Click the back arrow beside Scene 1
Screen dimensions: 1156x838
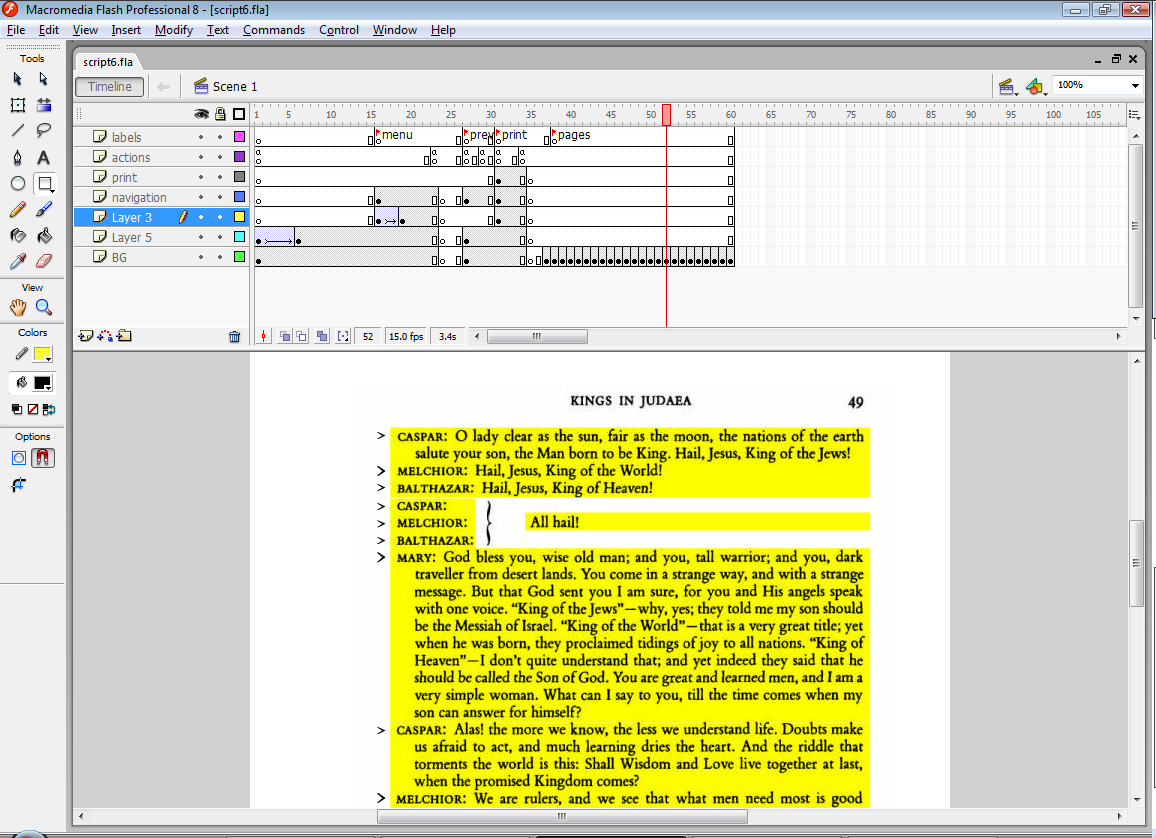tap(164, 87)
